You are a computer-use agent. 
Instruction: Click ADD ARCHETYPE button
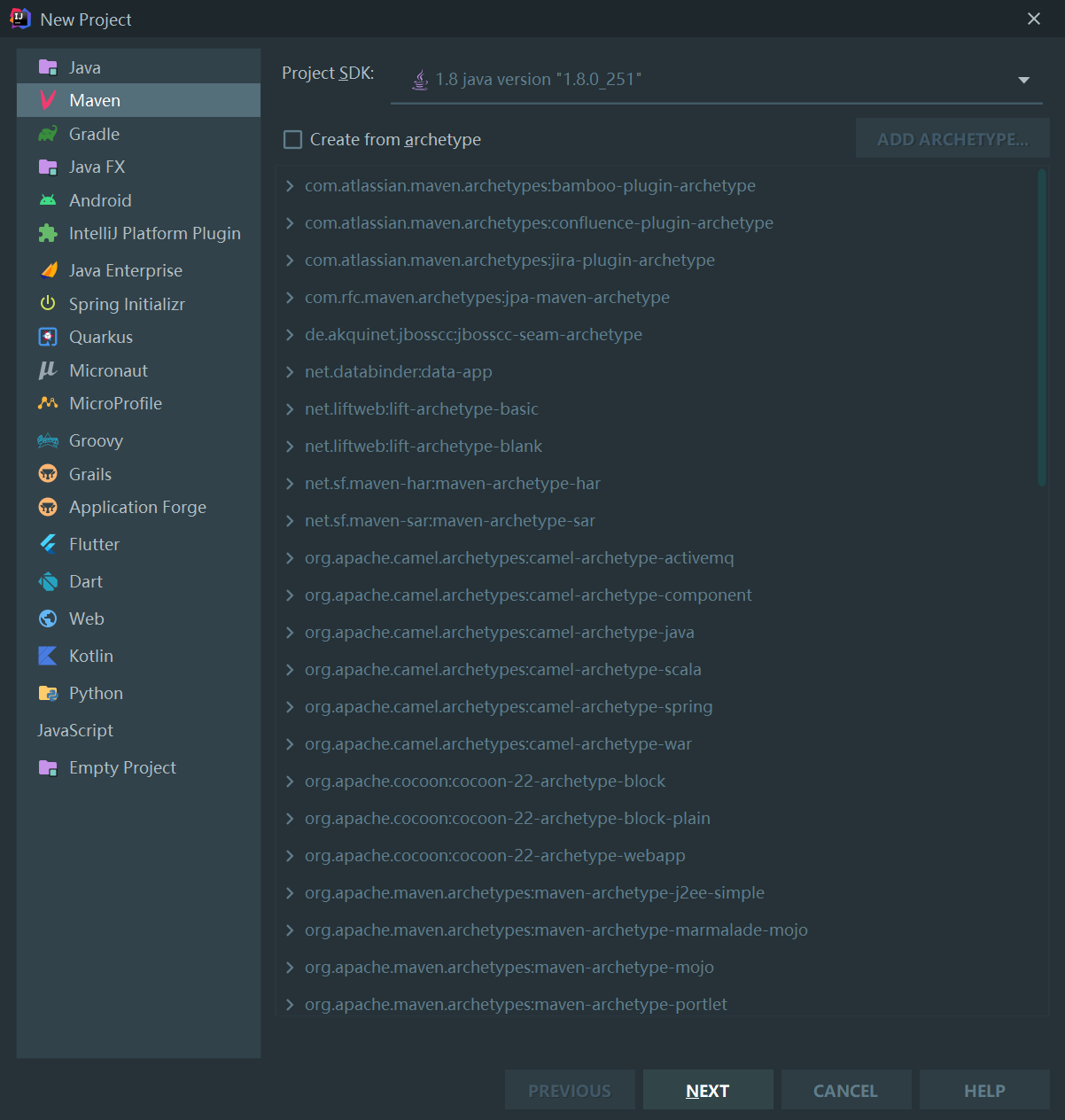point(952,139)
